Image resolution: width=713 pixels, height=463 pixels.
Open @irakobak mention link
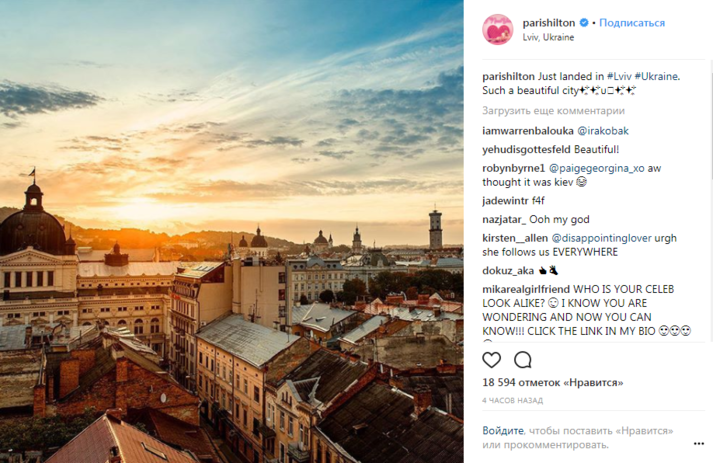click(603, 131)
